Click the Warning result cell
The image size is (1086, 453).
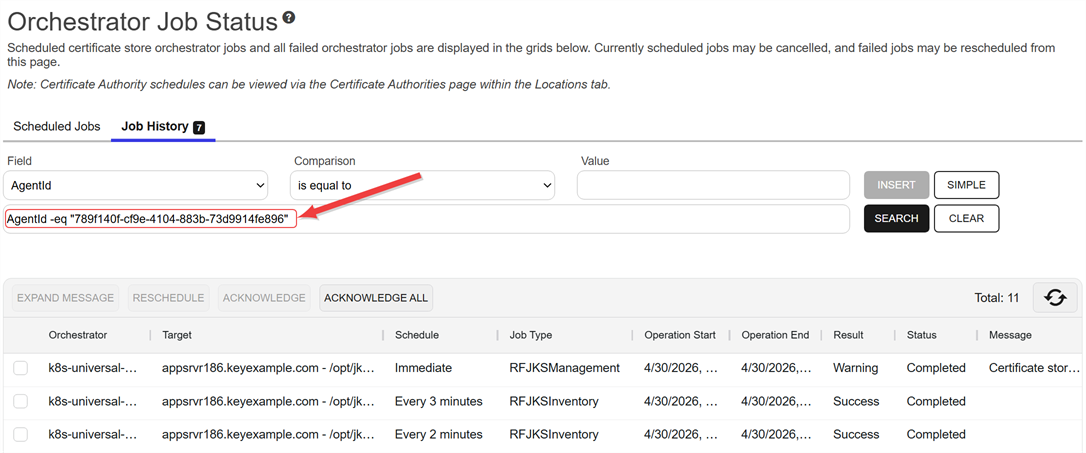pyautogui.click(x=856, y=368)
